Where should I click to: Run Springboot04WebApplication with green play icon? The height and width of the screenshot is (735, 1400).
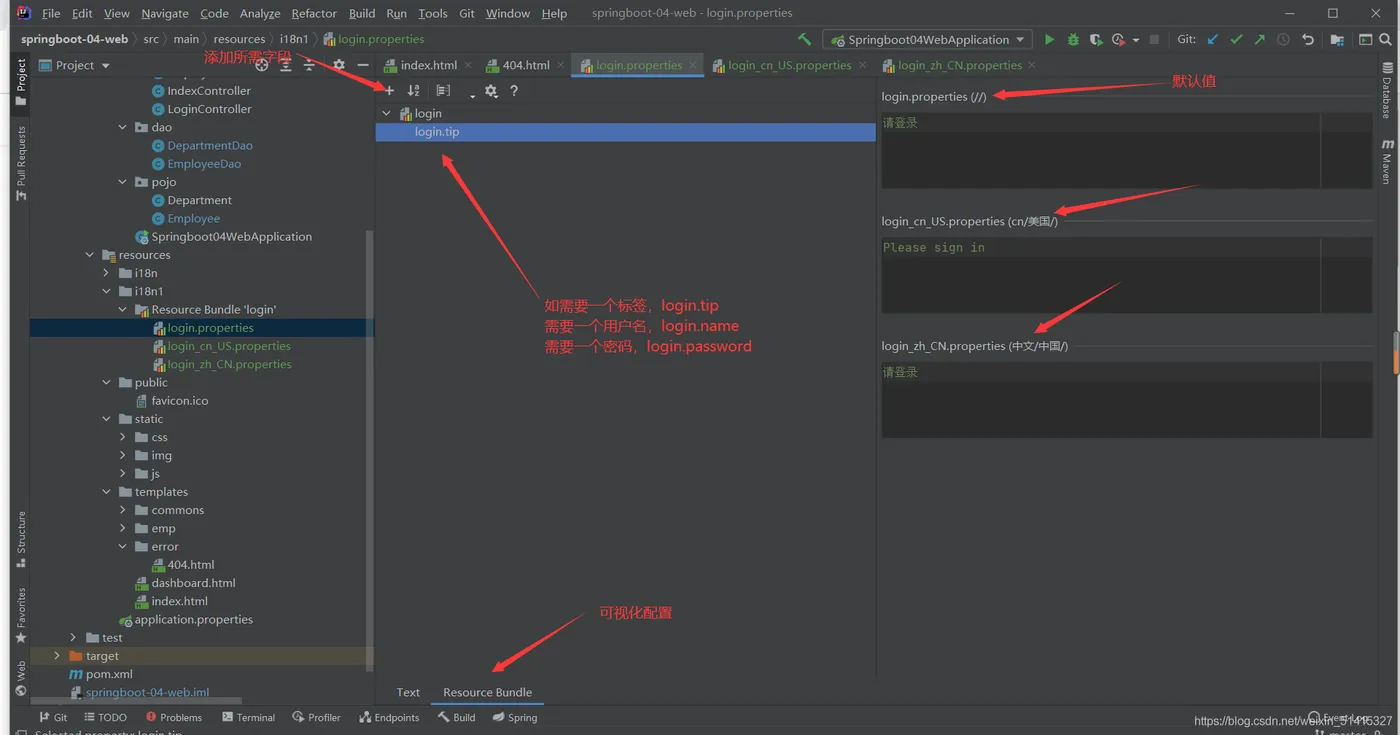pyautogui.click(x=1049, y=40)
